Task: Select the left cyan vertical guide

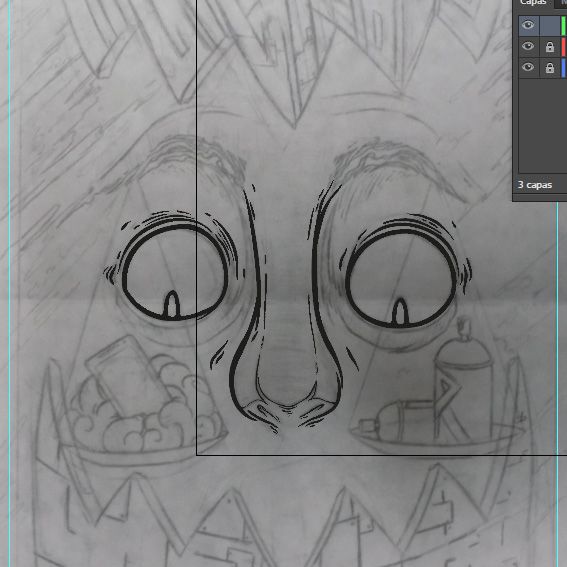Action: coord(9,284)
